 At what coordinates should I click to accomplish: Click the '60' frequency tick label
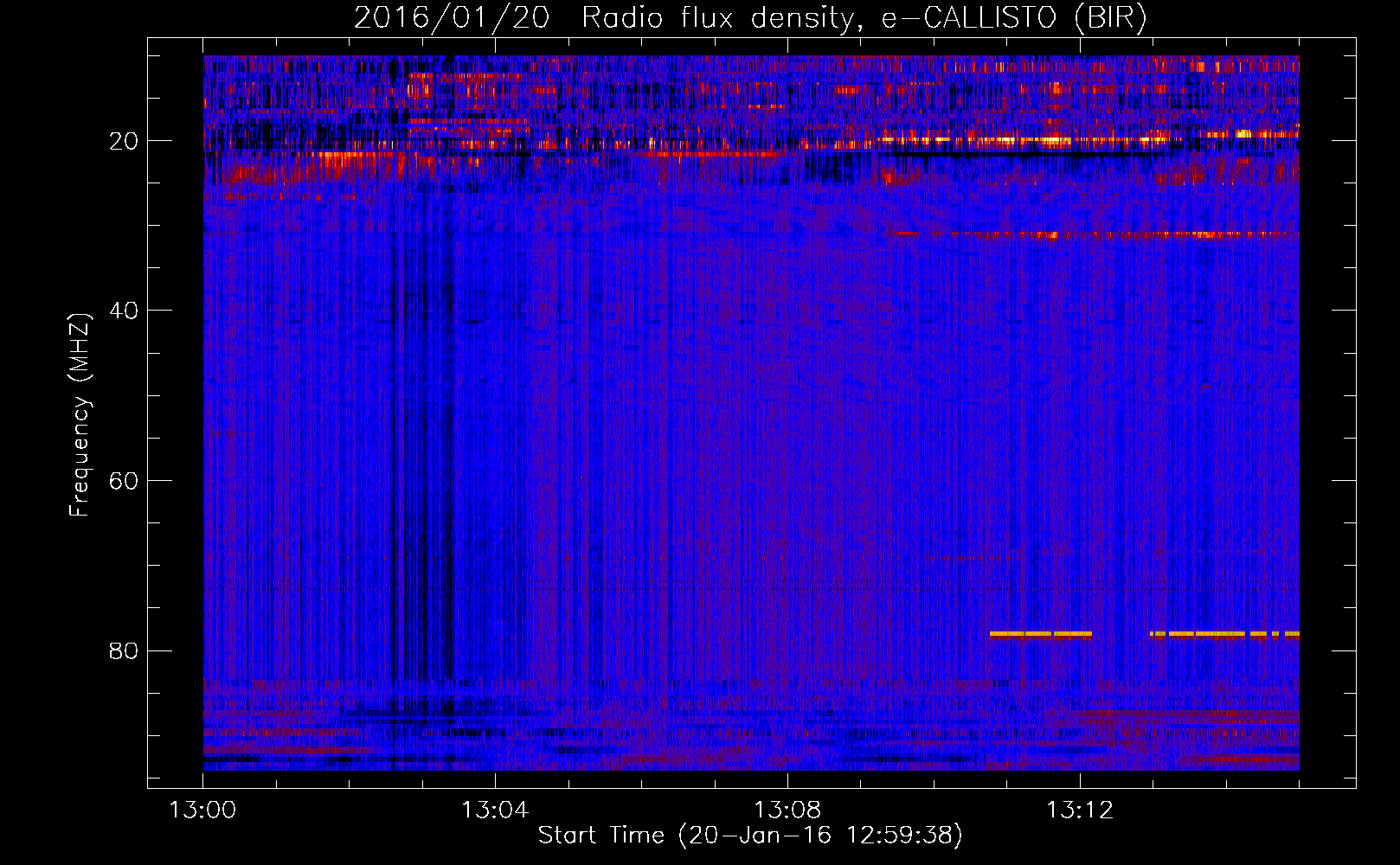(x=124, y=481)
